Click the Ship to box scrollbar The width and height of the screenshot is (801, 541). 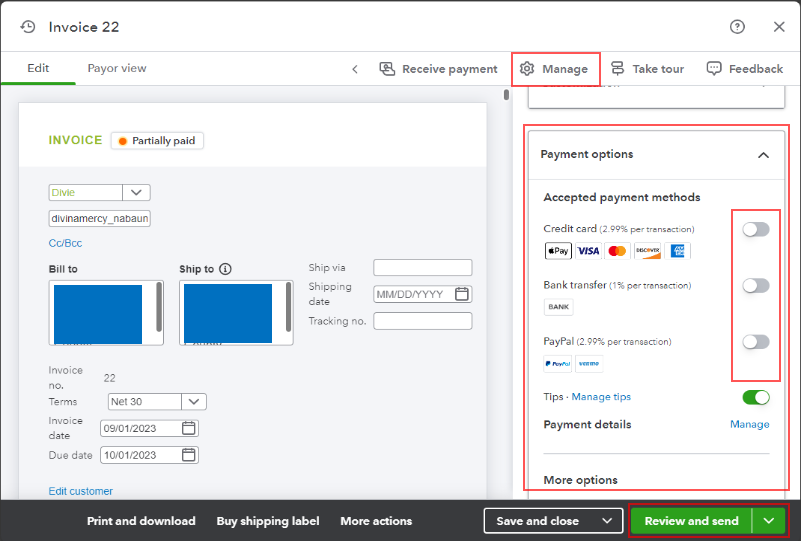pos(289,307)
